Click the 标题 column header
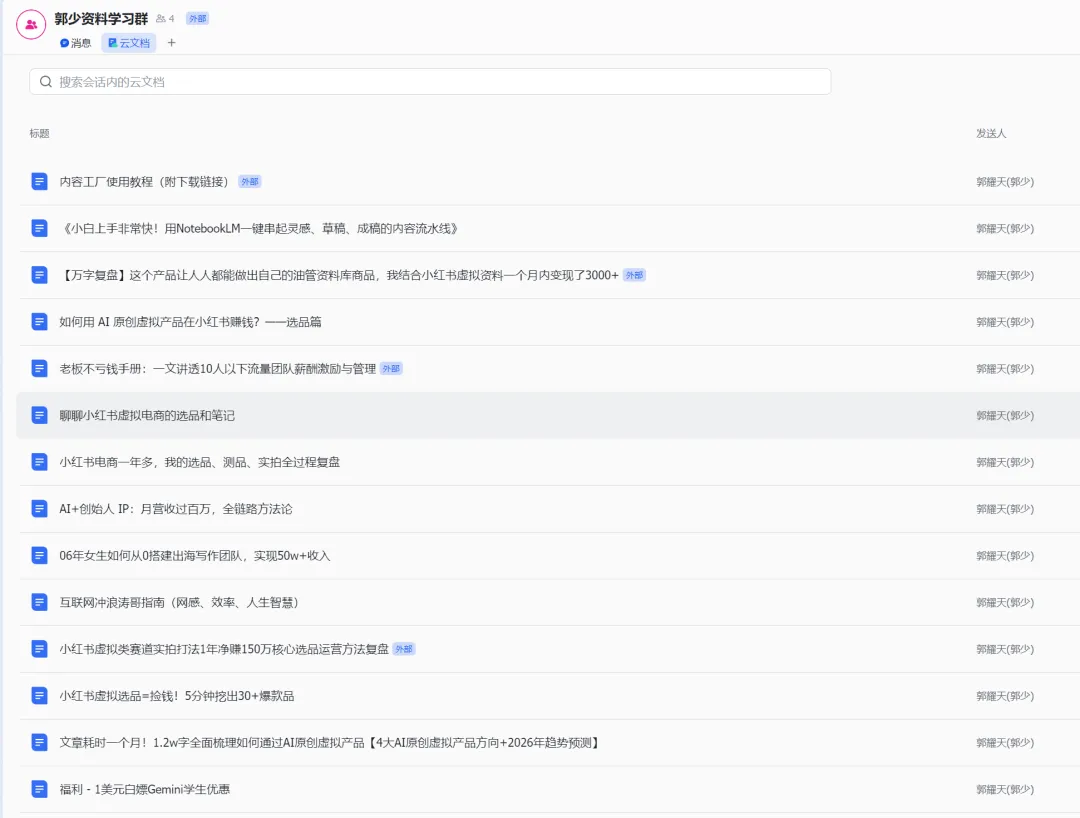Screen dimensions: 1080x818 pyautogui.click(x=39, y=134)
